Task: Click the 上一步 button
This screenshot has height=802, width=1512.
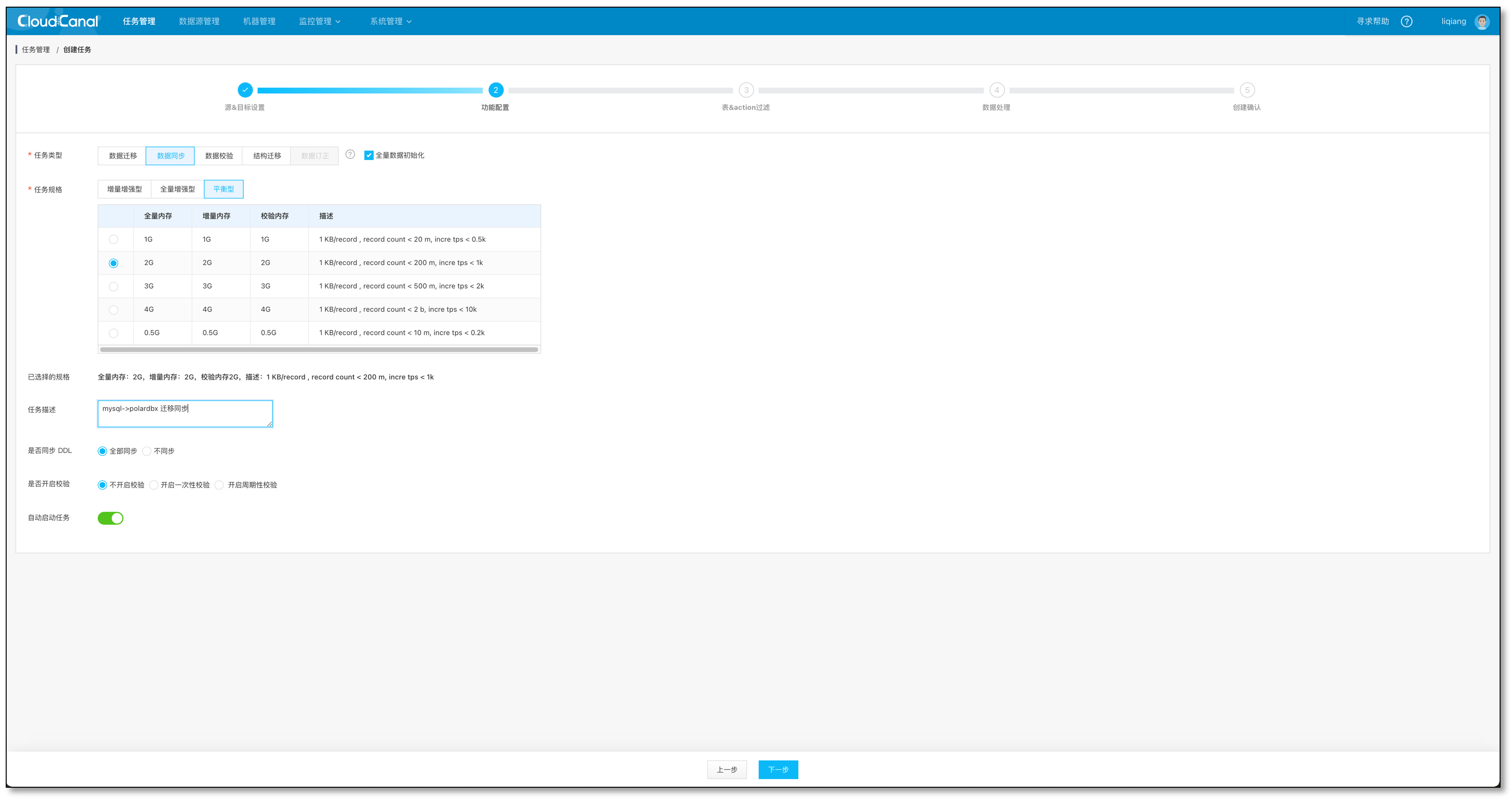Action: [726, 769]
